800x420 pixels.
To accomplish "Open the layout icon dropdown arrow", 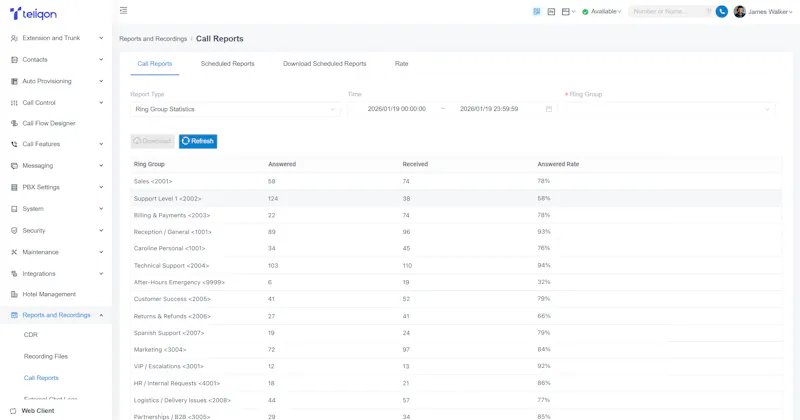I will [573, 12].
